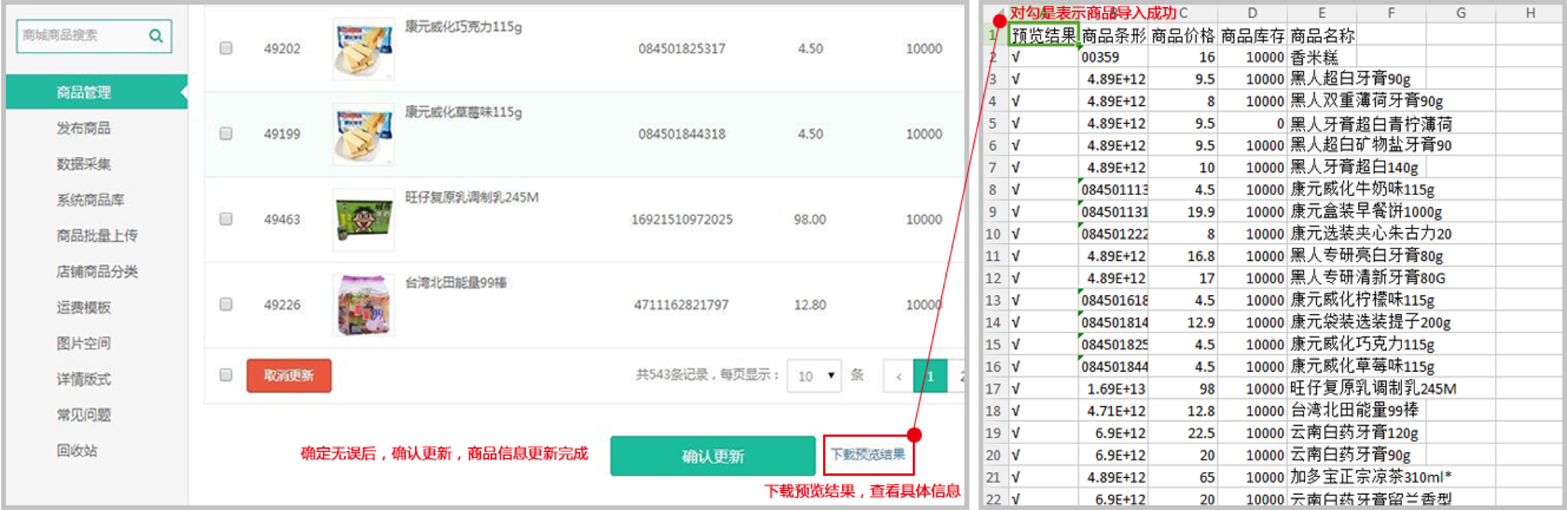Click the green 确认更新 button
Viewport: 1567px width, 510px height.
(713, 456)
